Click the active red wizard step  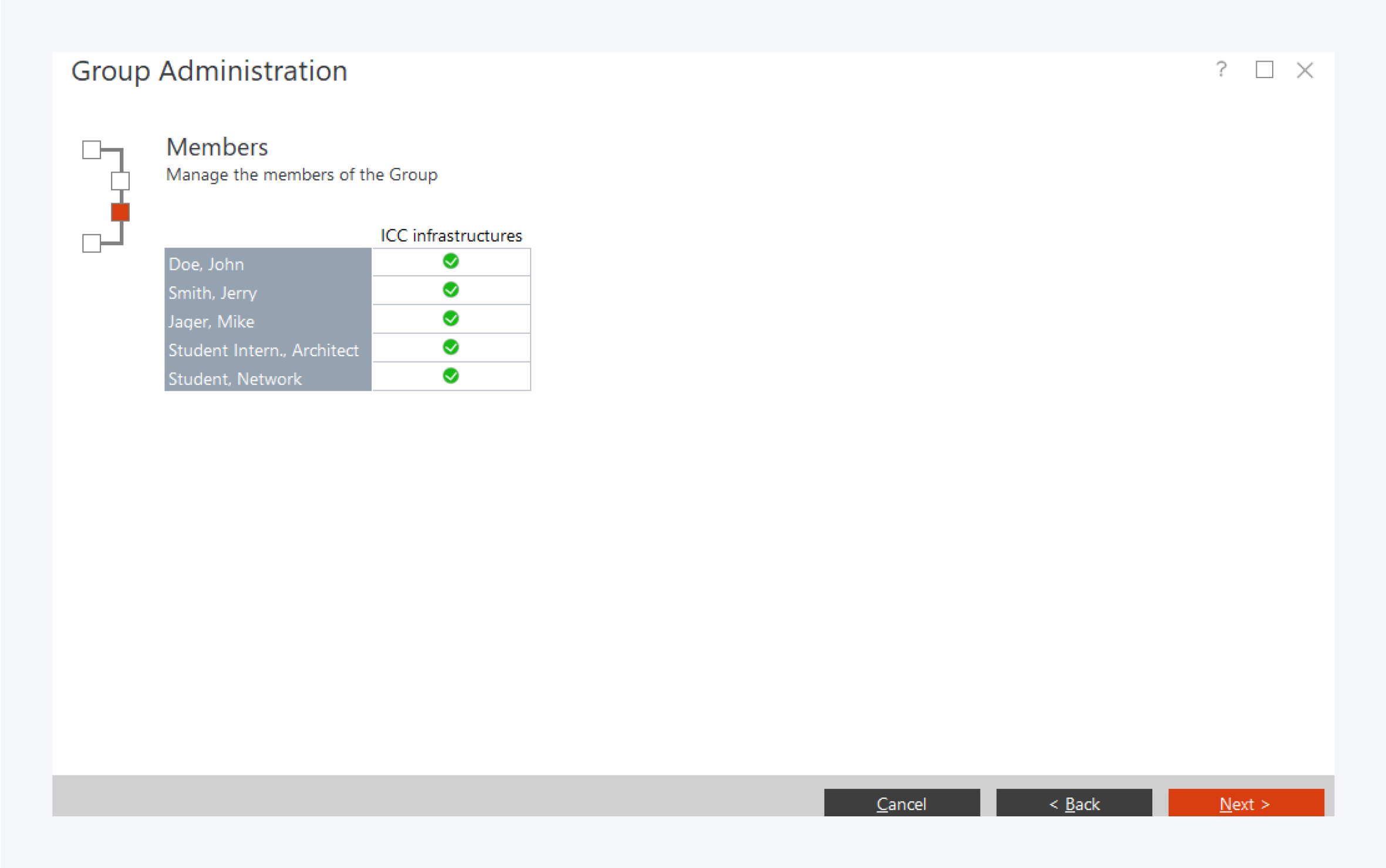tap(120, 212)
